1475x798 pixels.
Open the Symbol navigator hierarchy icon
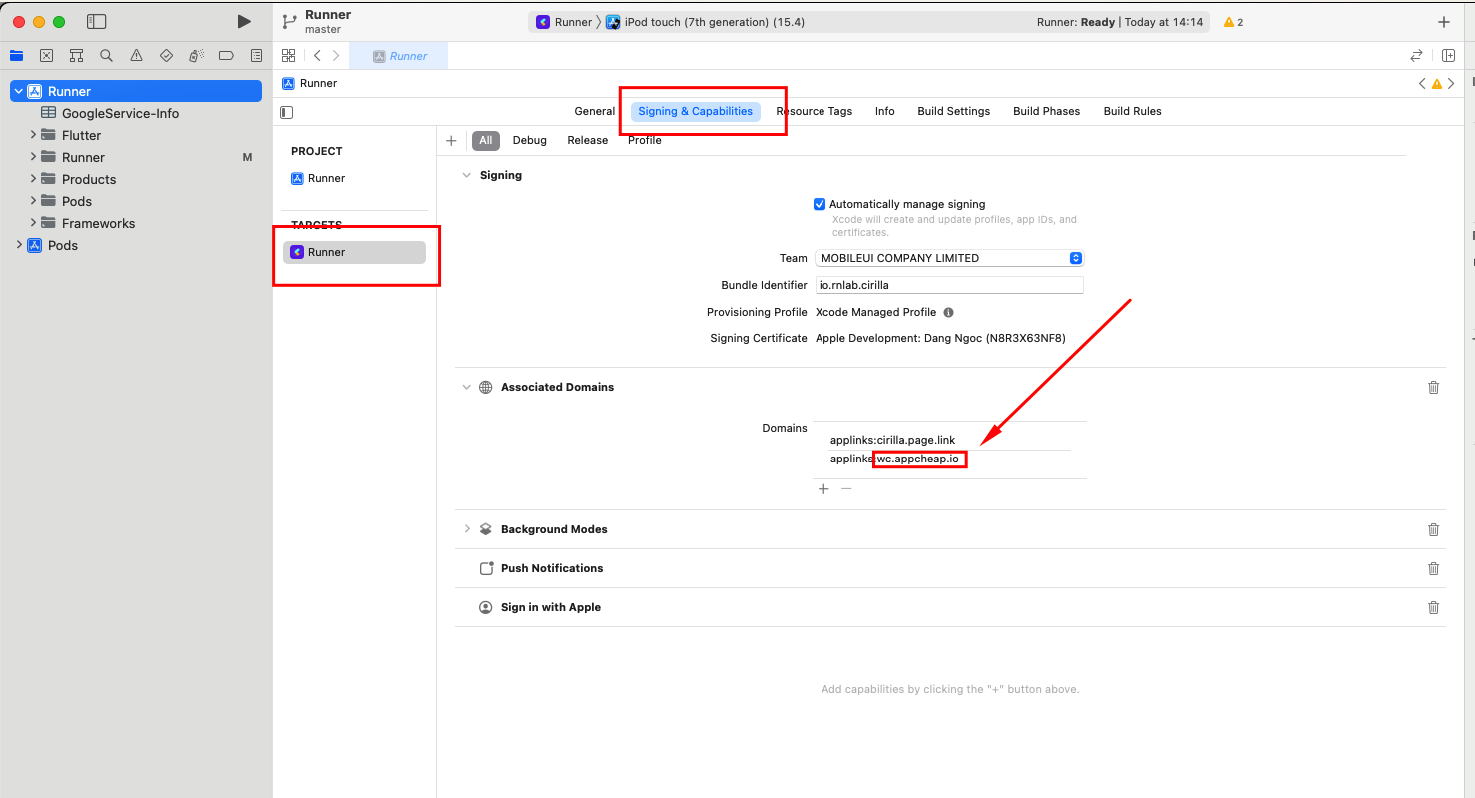point(77,56)
